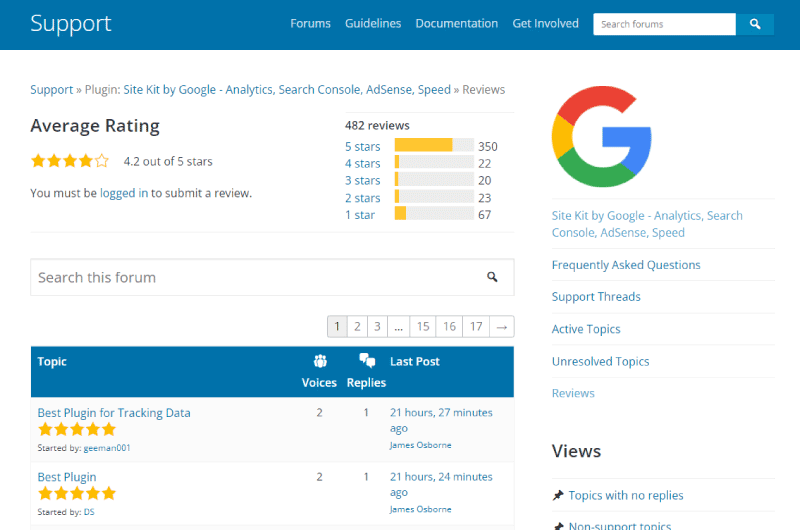Viewport: 800px width, 530px height.
Task: Open sidebar Reviews link
Action: [x=573, y=393]
